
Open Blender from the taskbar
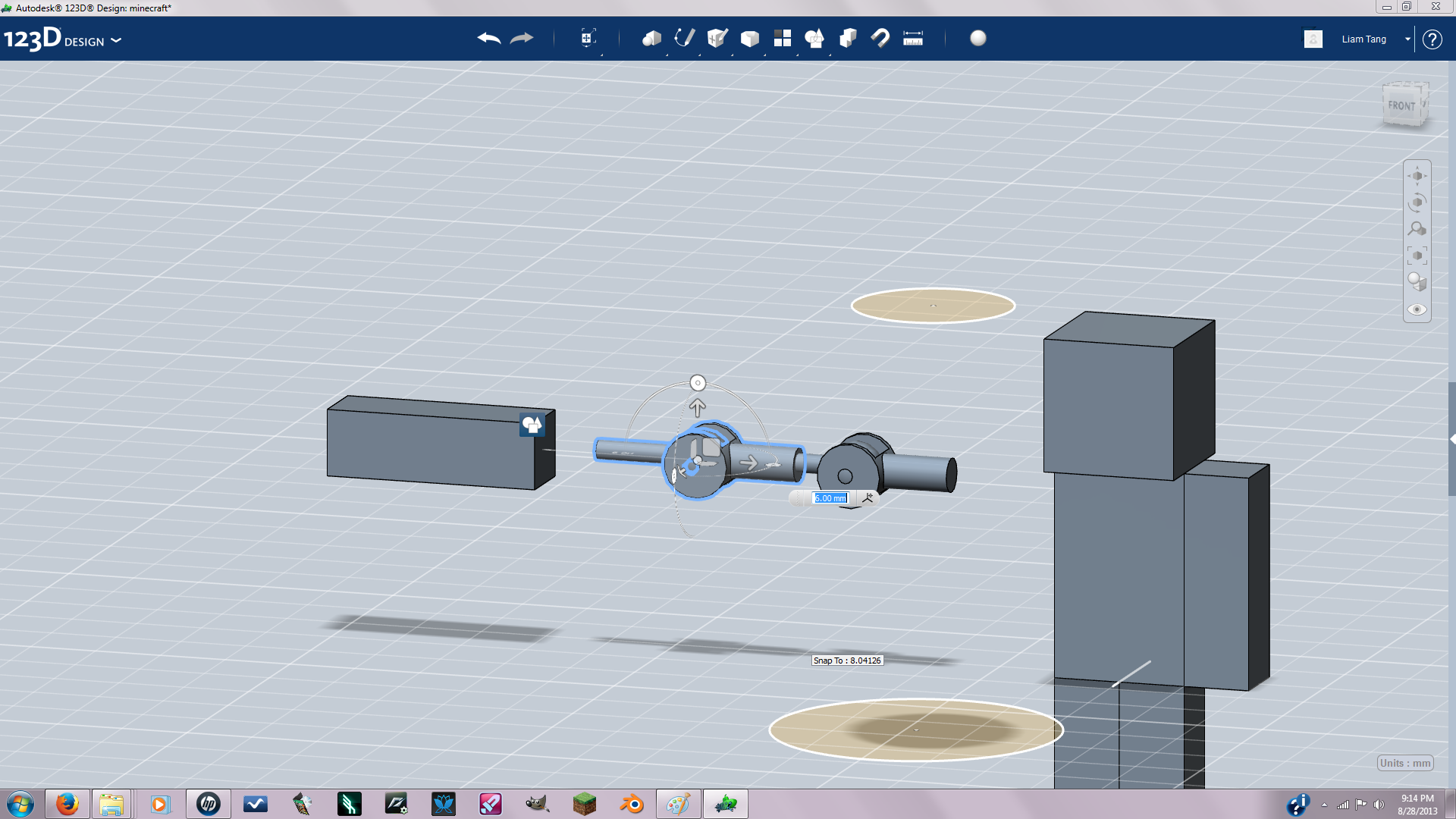coord(632,804)
